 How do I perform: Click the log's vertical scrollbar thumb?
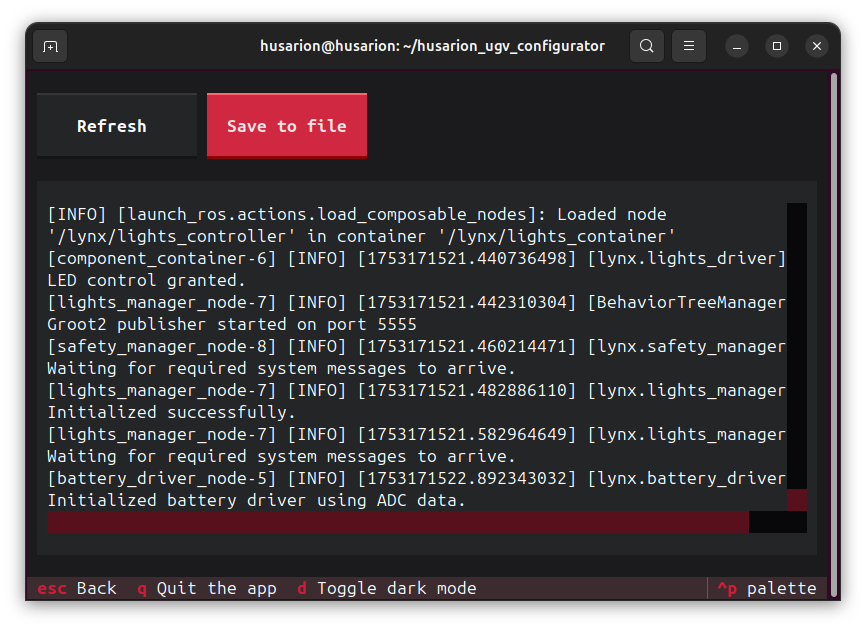pos(796,500)
